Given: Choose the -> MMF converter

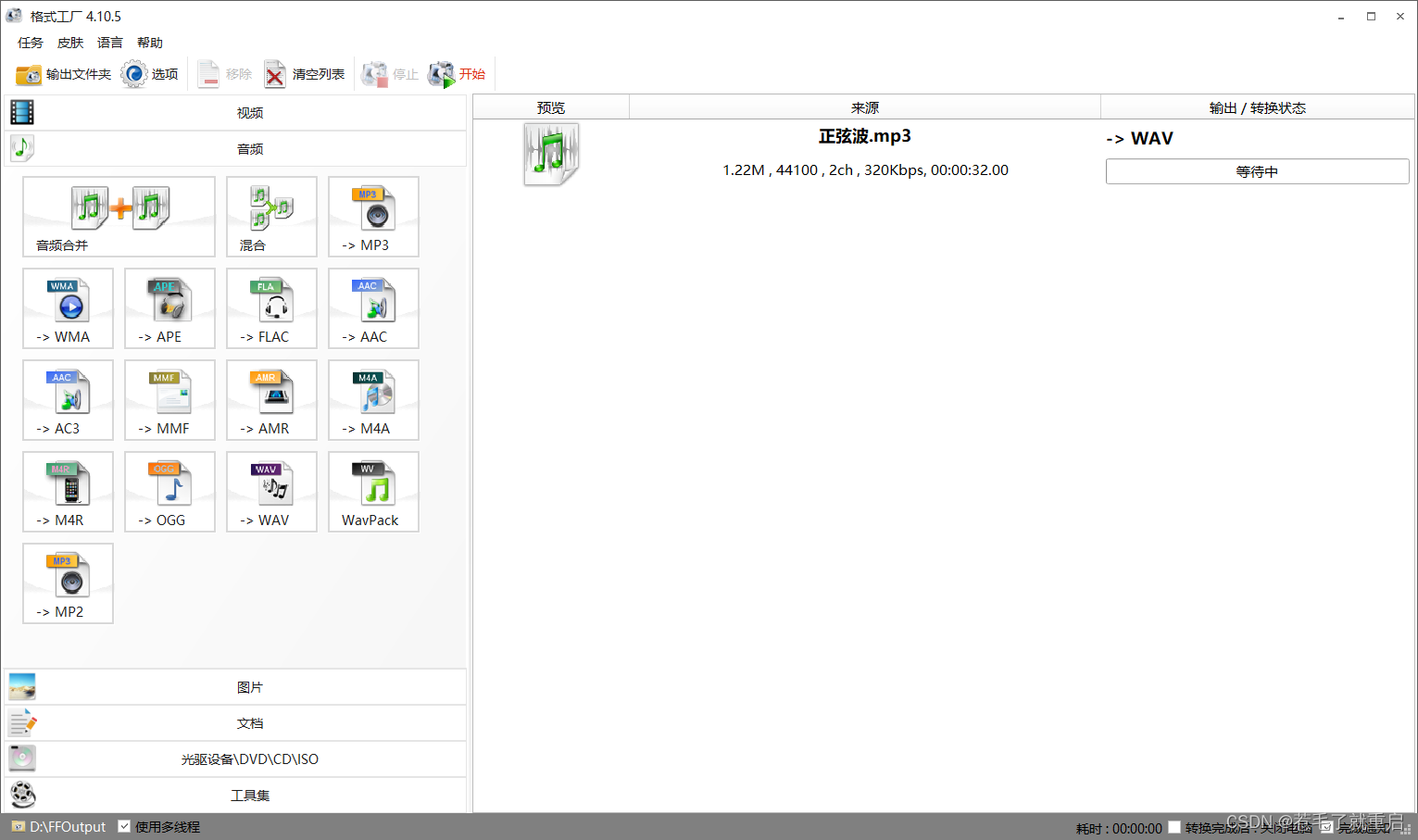Looking at the screenshot, I should click(x=169, y=400).
